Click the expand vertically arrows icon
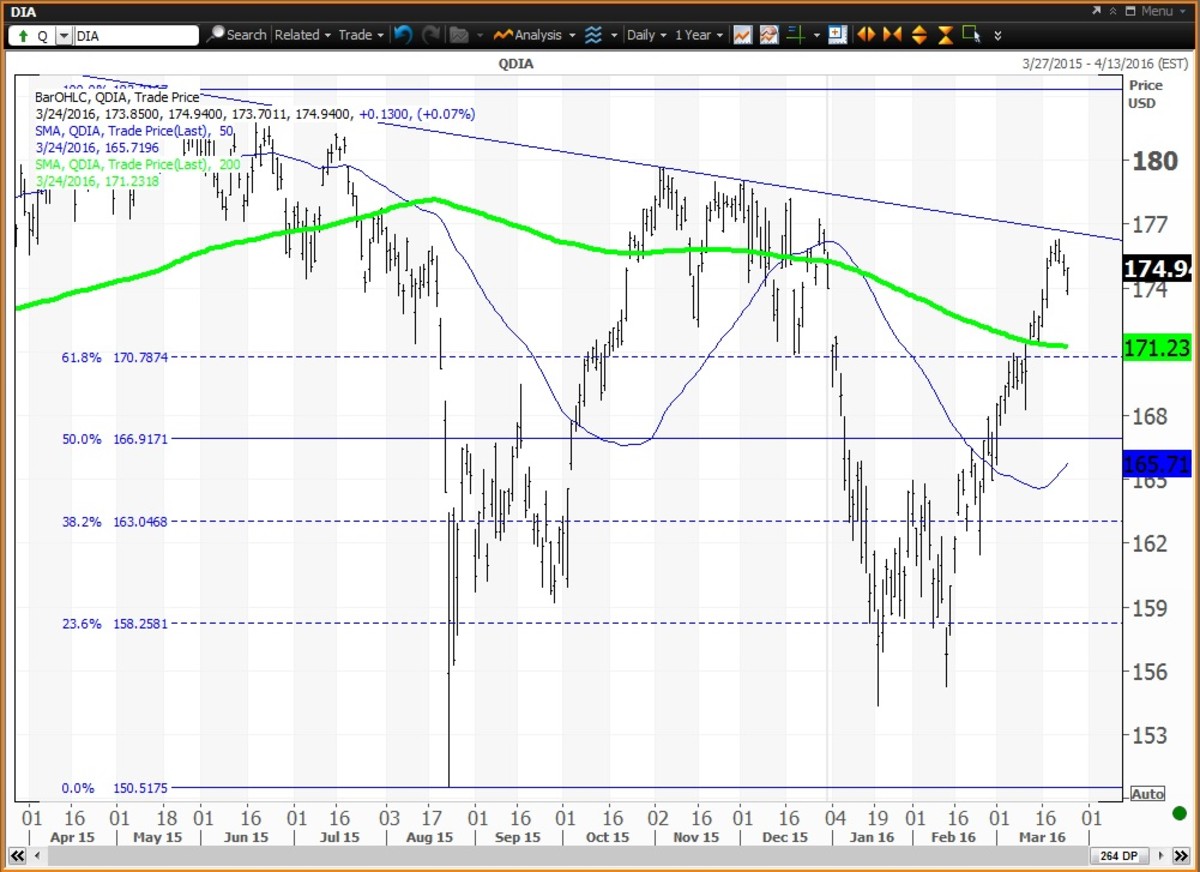 (919, 35)
